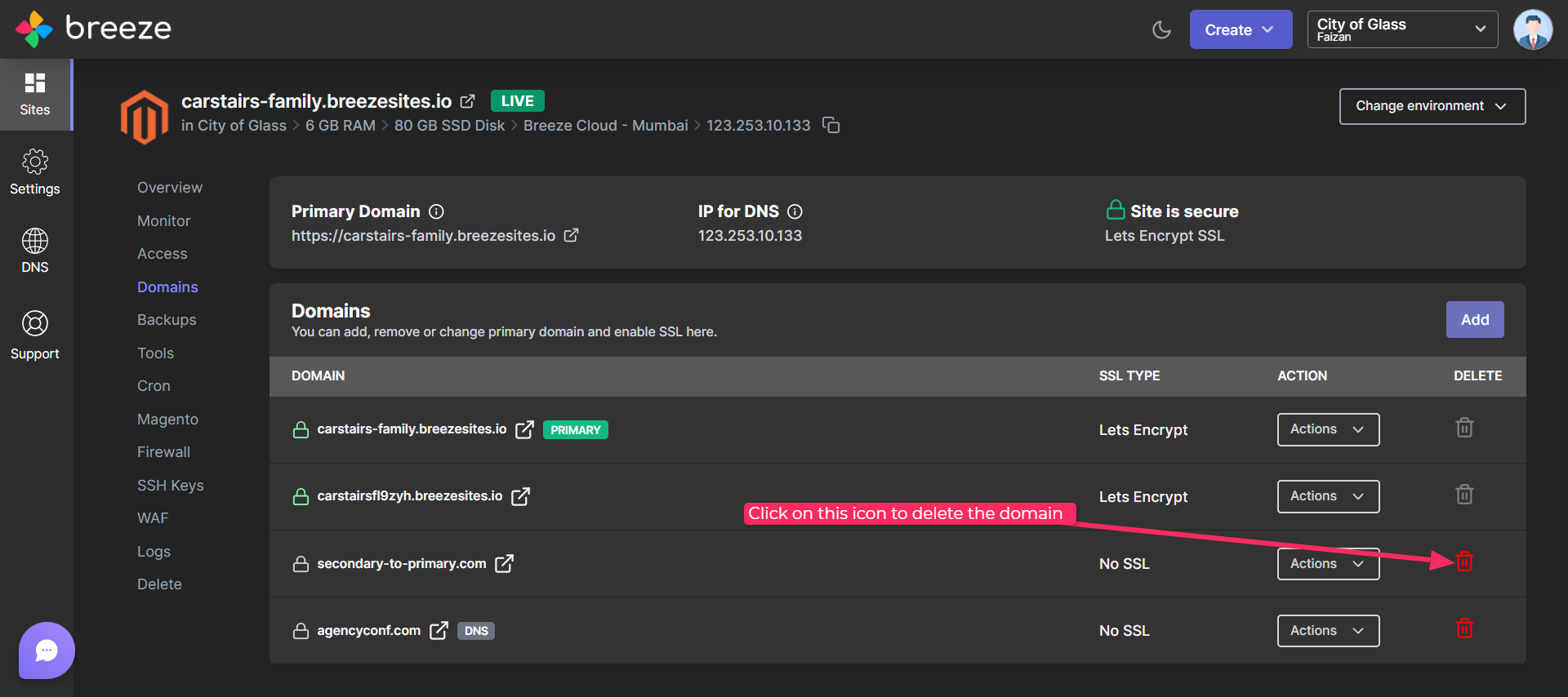This screenshot has width=1568, height=697.
Task: Open site in new tab icon beside title
Action: click(467, 101)
